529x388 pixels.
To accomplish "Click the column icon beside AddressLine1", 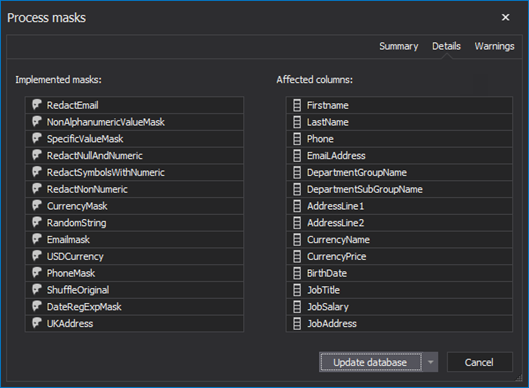I will point(297,206).
